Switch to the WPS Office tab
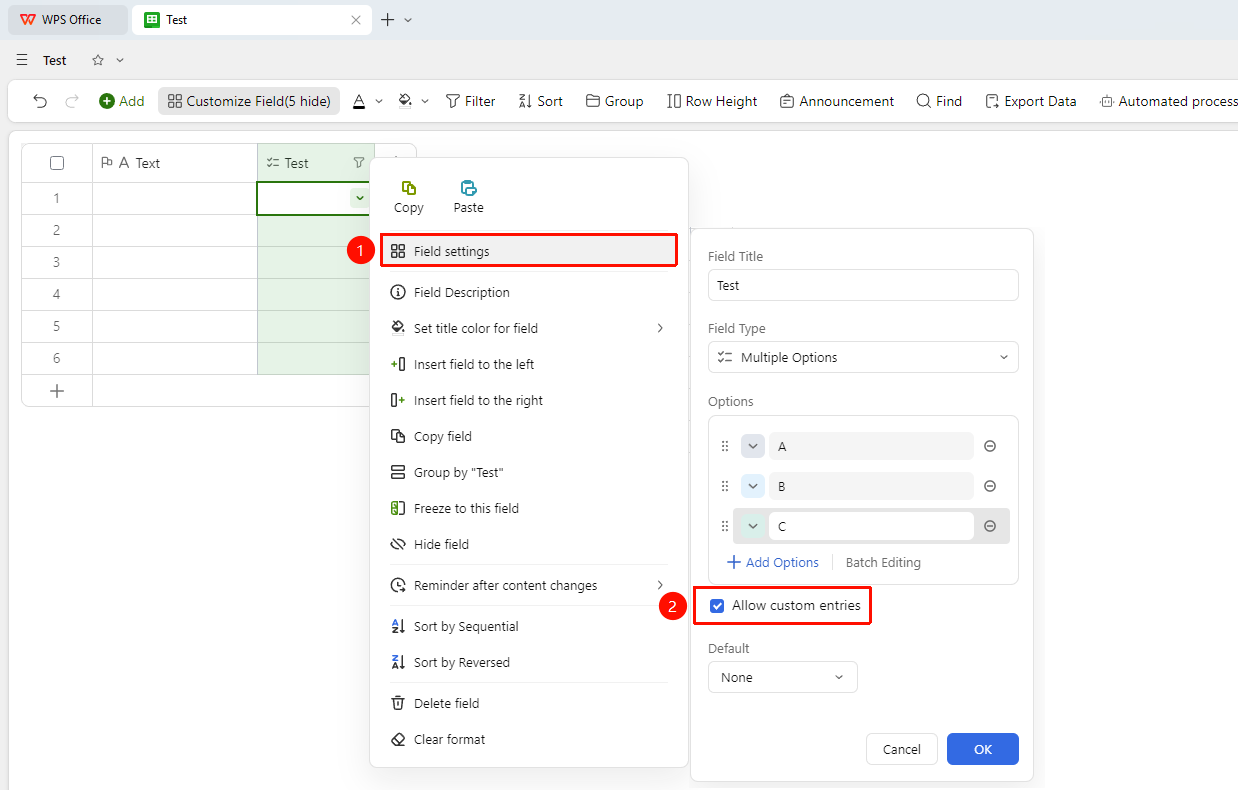 coord(68,20)
